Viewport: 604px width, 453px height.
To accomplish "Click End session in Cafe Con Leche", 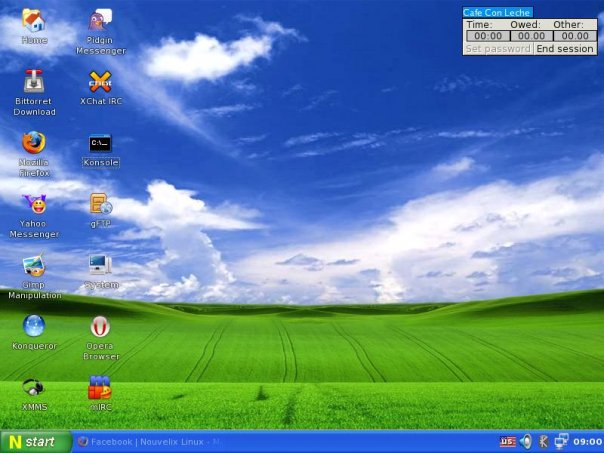I will pyautogui.click(x=565, y=49).
